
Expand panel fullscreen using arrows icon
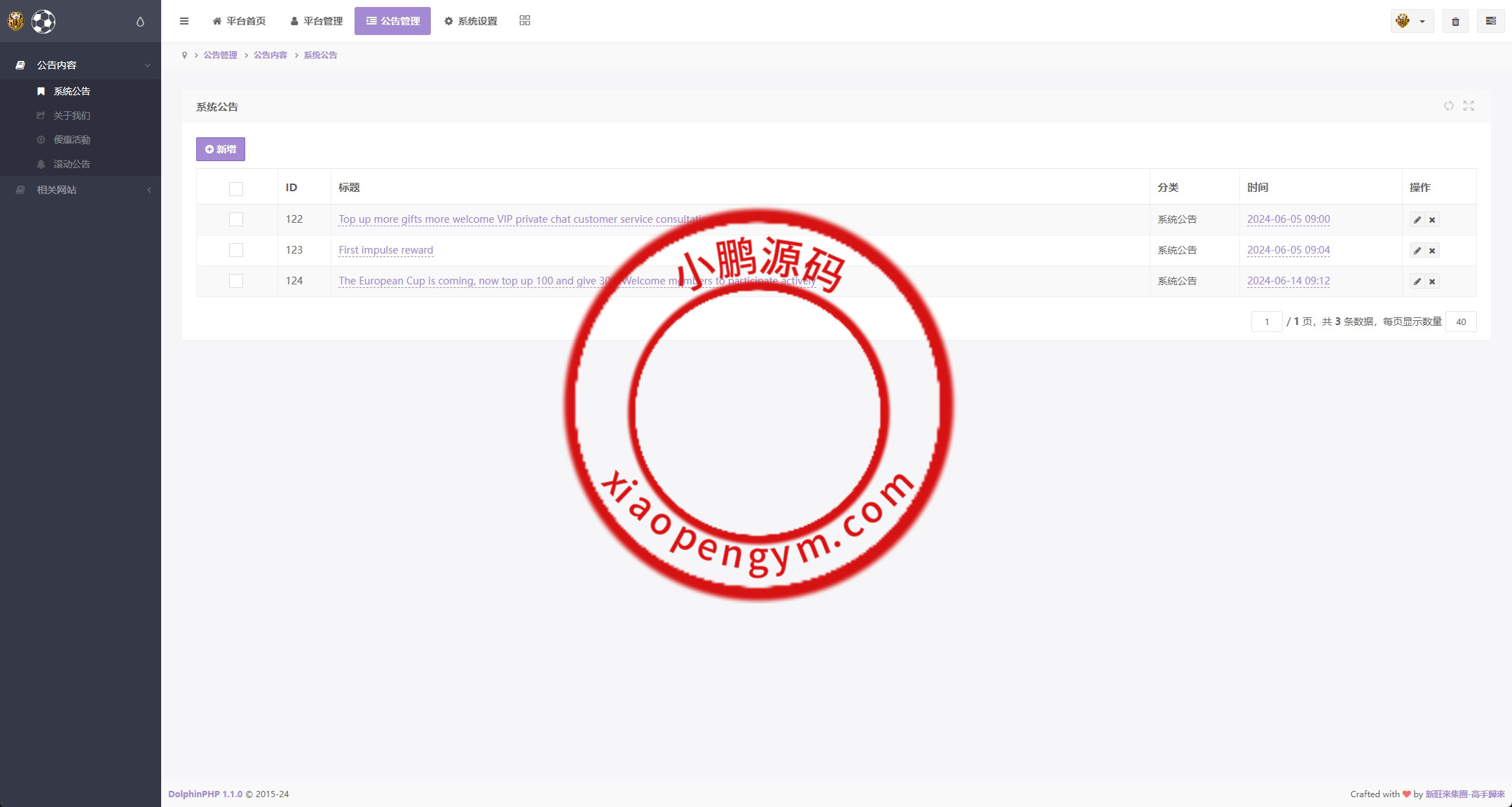tap(1469, 106)
